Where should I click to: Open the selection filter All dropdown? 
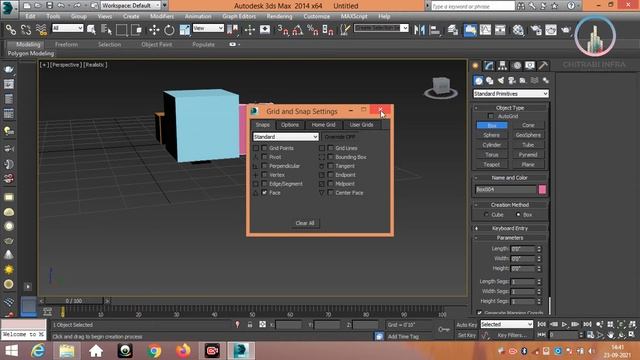point(68,28)
